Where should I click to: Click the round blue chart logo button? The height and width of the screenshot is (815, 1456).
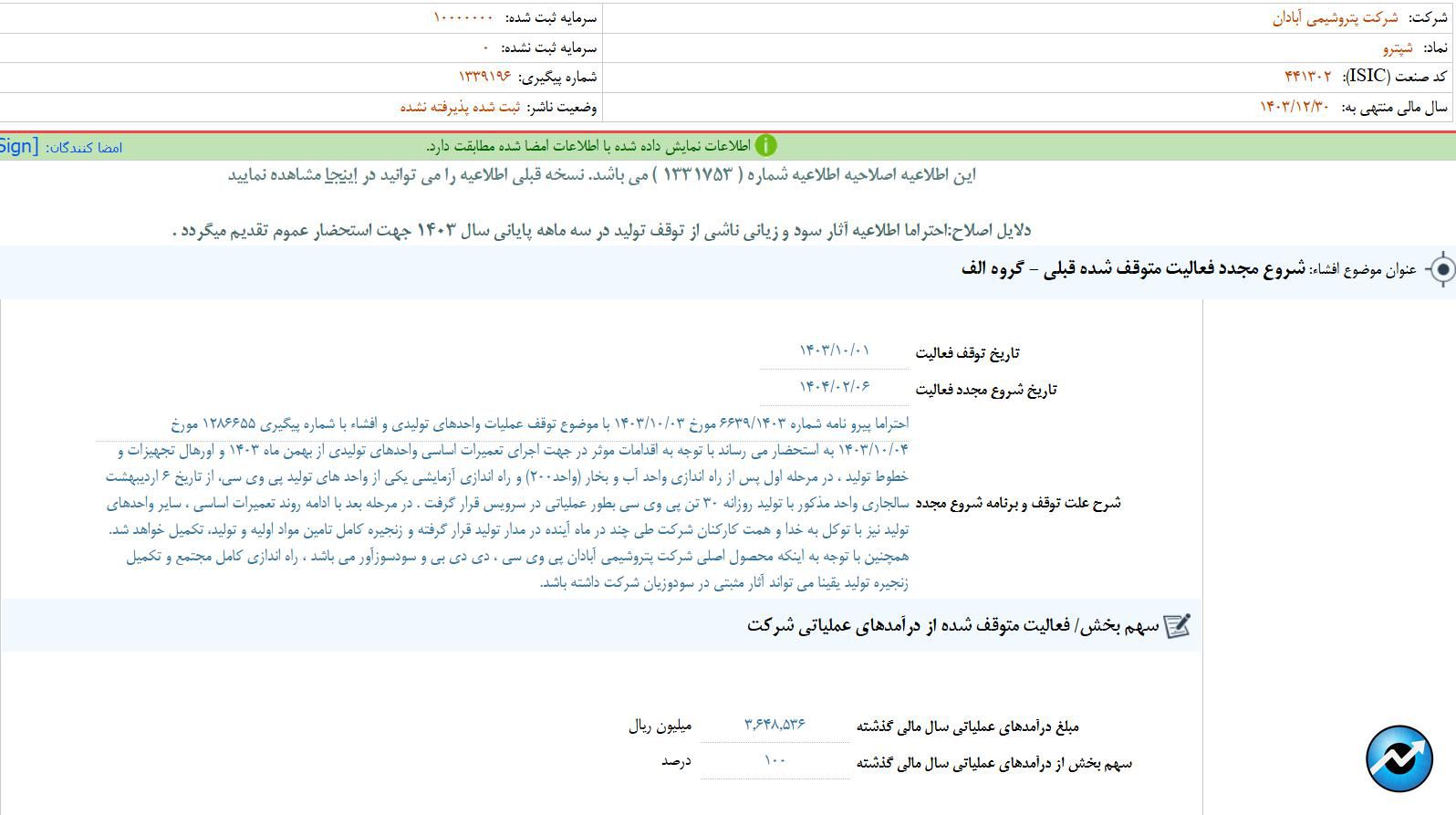point(1399,758)
